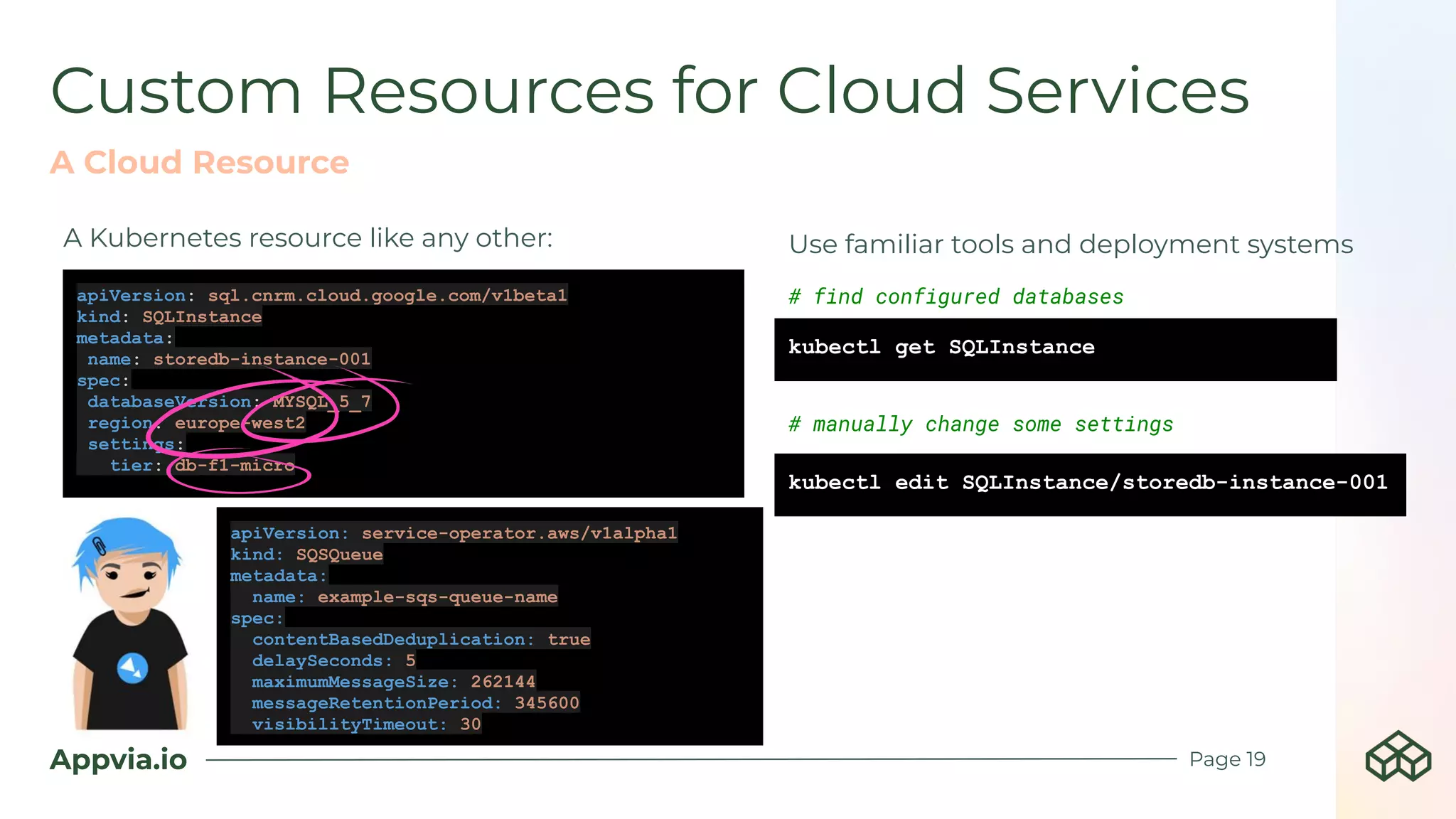Select the "visibilityTimeout: 30" line

click(x=366, y=724)
